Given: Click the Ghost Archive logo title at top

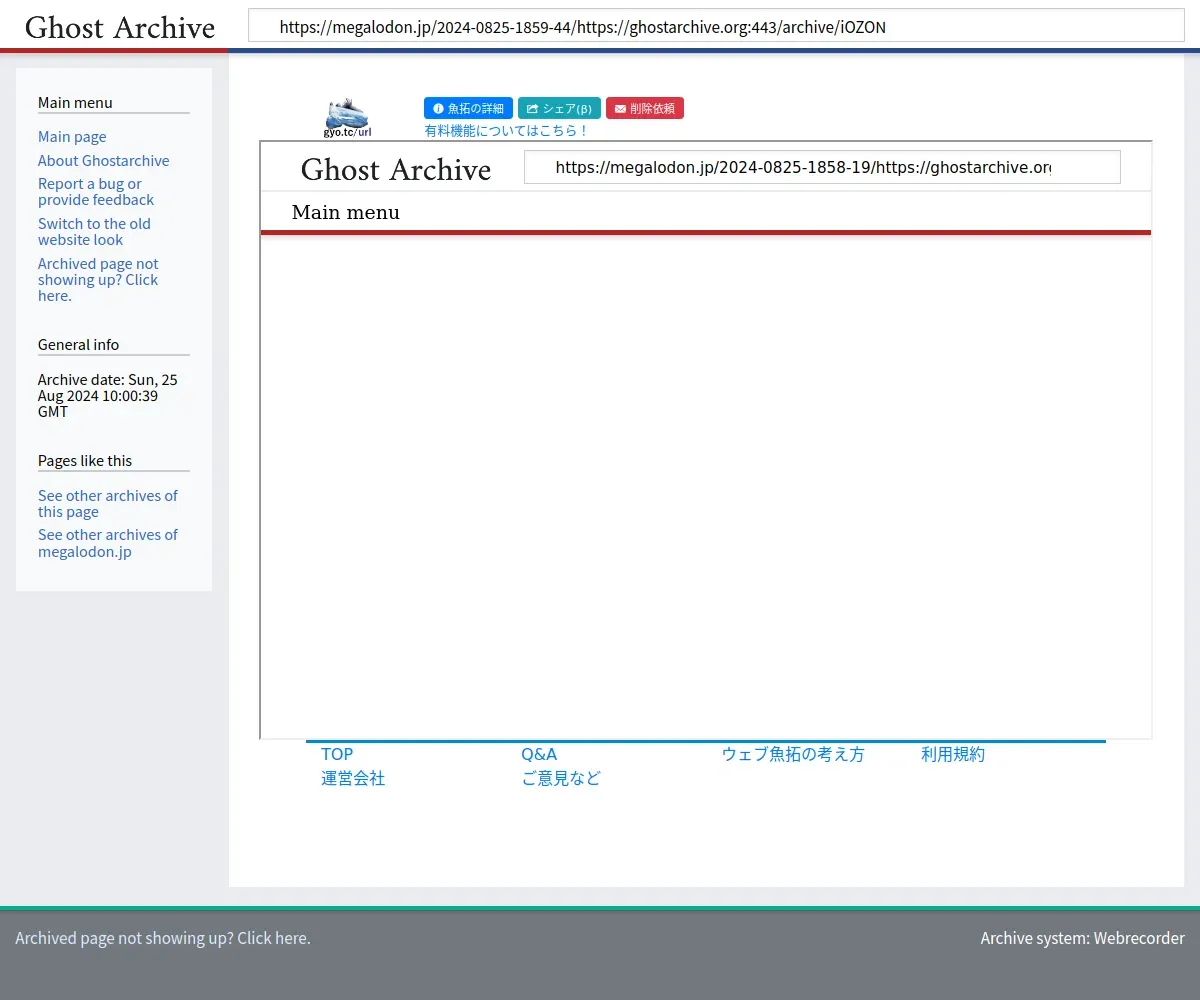Looking at the screenshot, I should (x=120, y=27).
